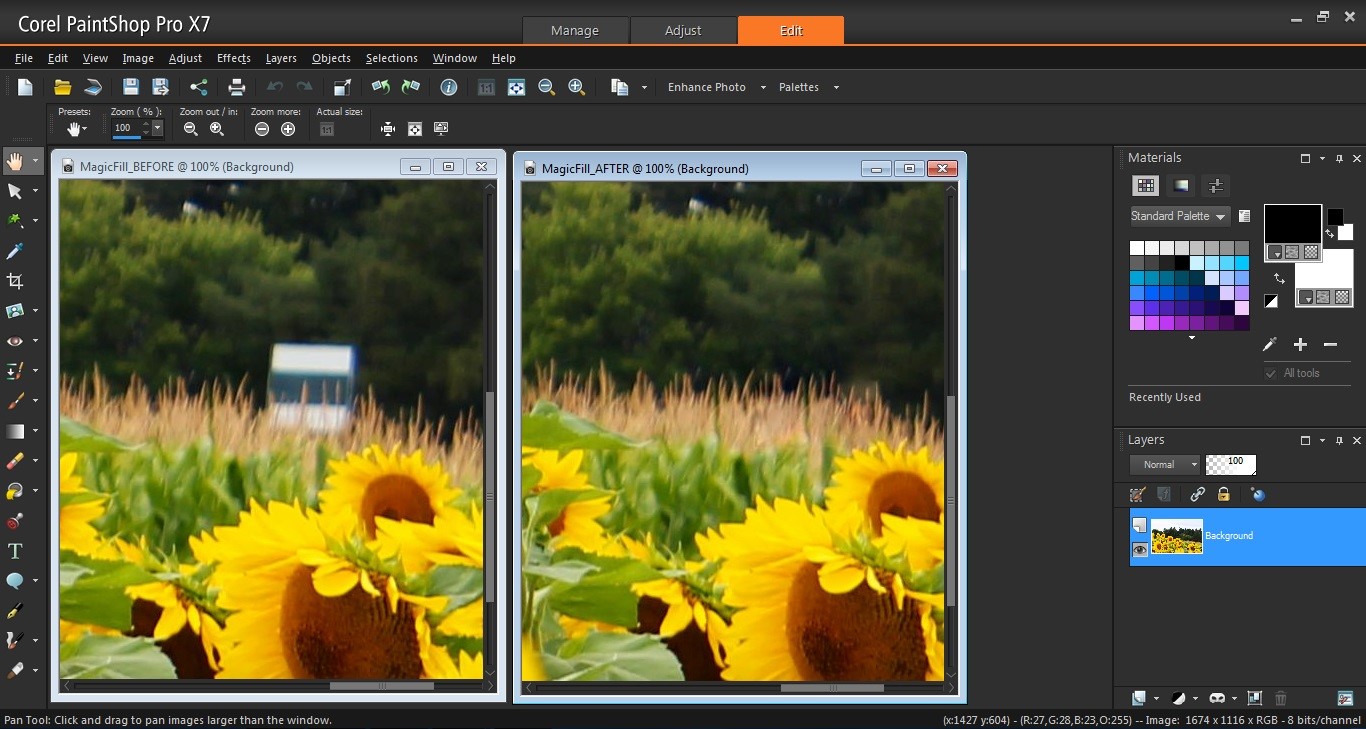Open the Adjust menu
The image size is (1366, 729).
pyautogui.click(x=185, y=58)
